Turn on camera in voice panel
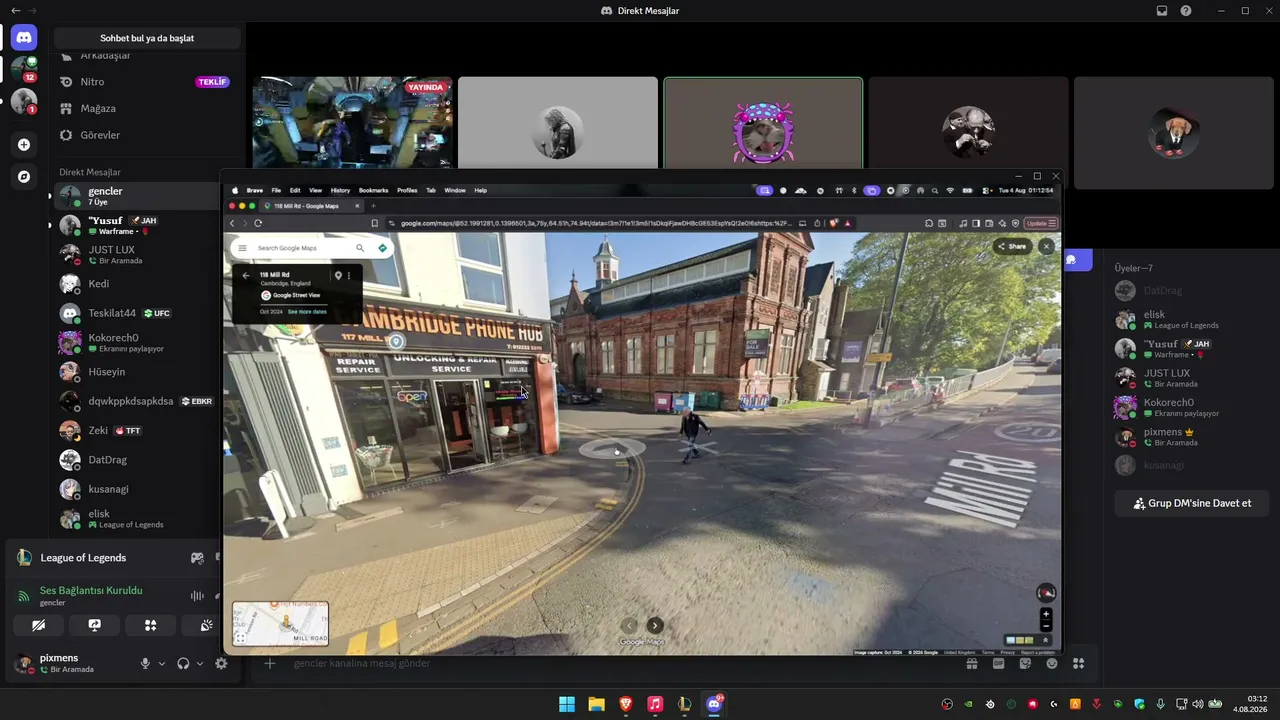The height and width of the screenshot is (720, 1280). click(38, 625)
